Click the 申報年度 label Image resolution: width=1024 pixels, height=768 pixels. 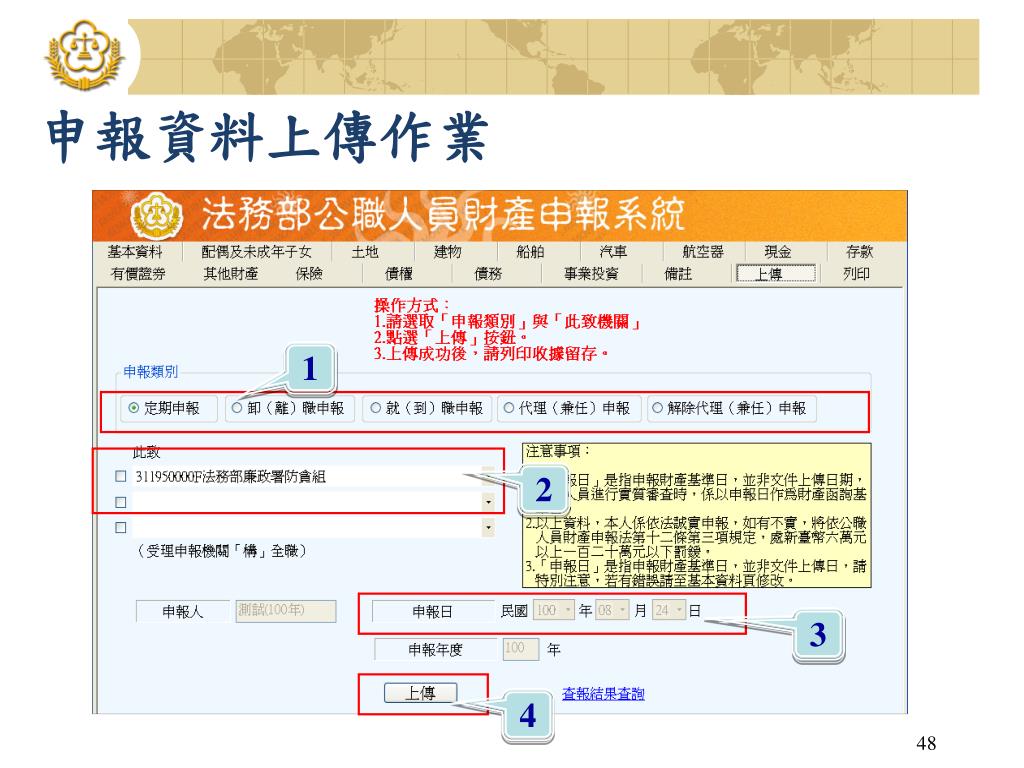[x=436, y=649]
